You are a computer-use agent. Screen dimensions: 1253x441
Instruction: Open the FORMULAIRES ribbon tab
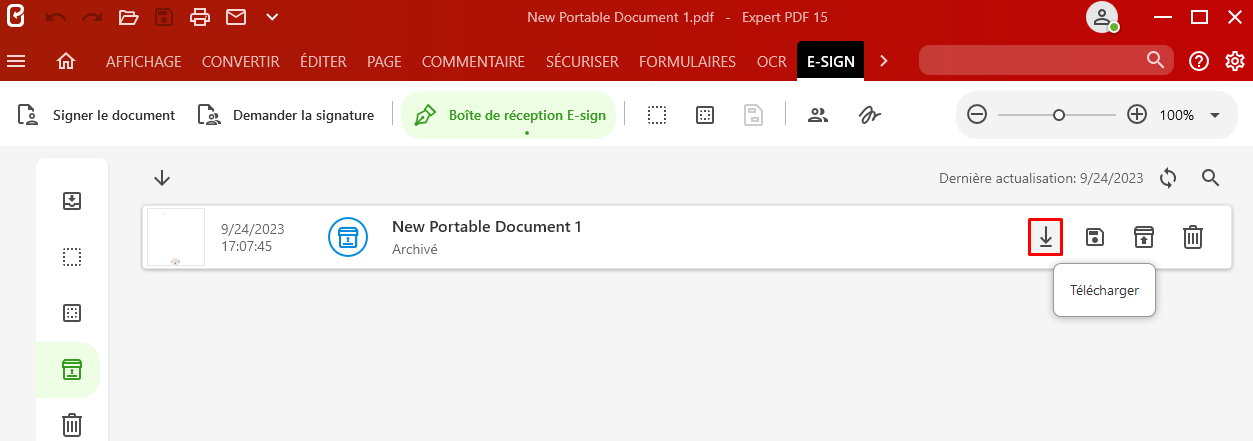coord(687,62)
